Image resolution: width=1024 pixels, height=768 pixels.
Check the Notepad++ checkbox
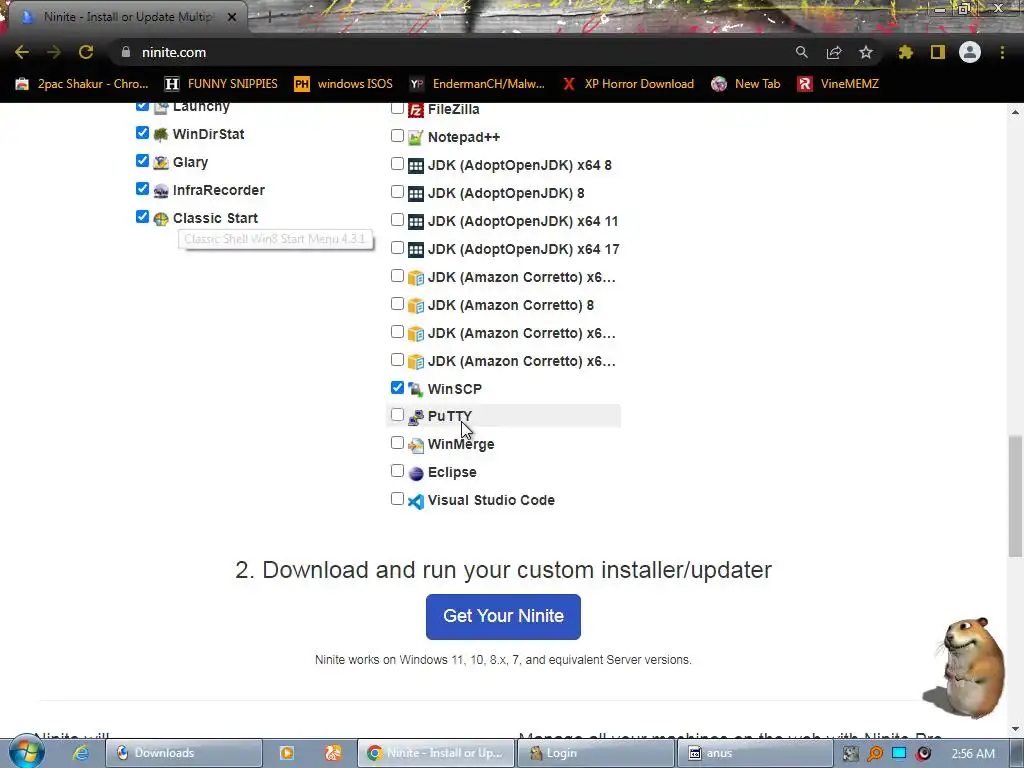tap(397, 136)
